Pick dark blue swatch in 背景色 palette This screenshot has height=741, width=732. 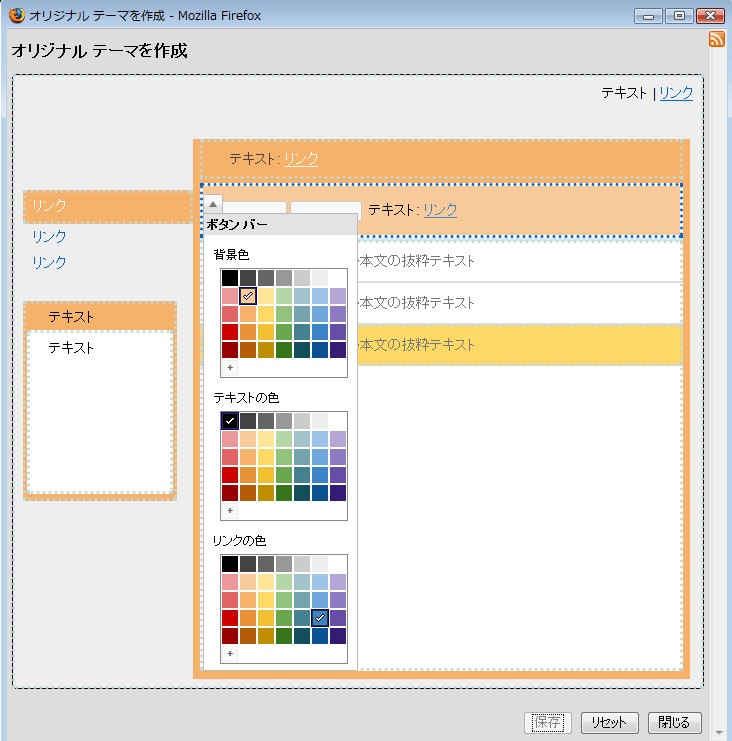[320, 350]
